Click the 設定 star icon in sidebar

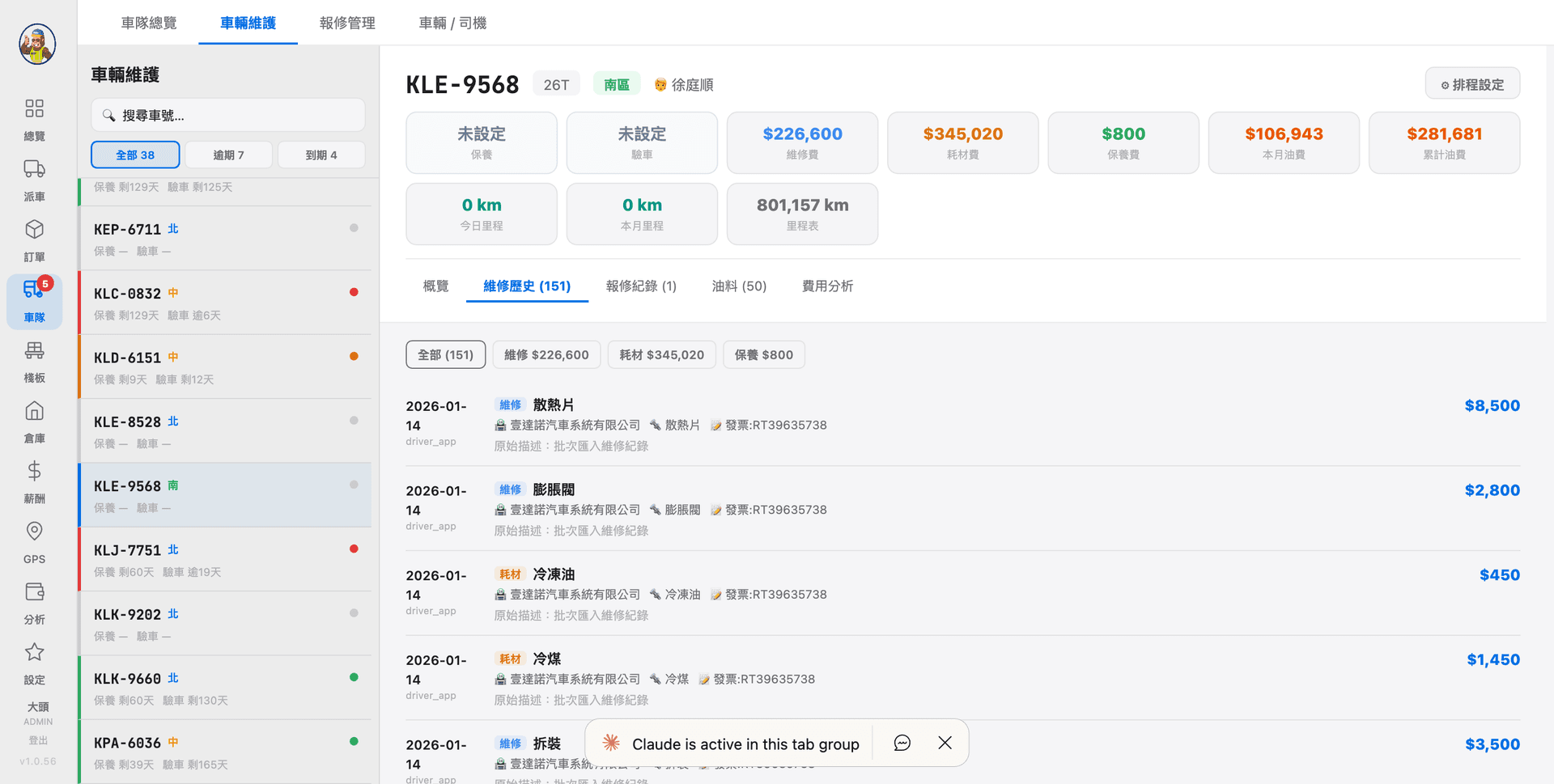coord(34,652)
